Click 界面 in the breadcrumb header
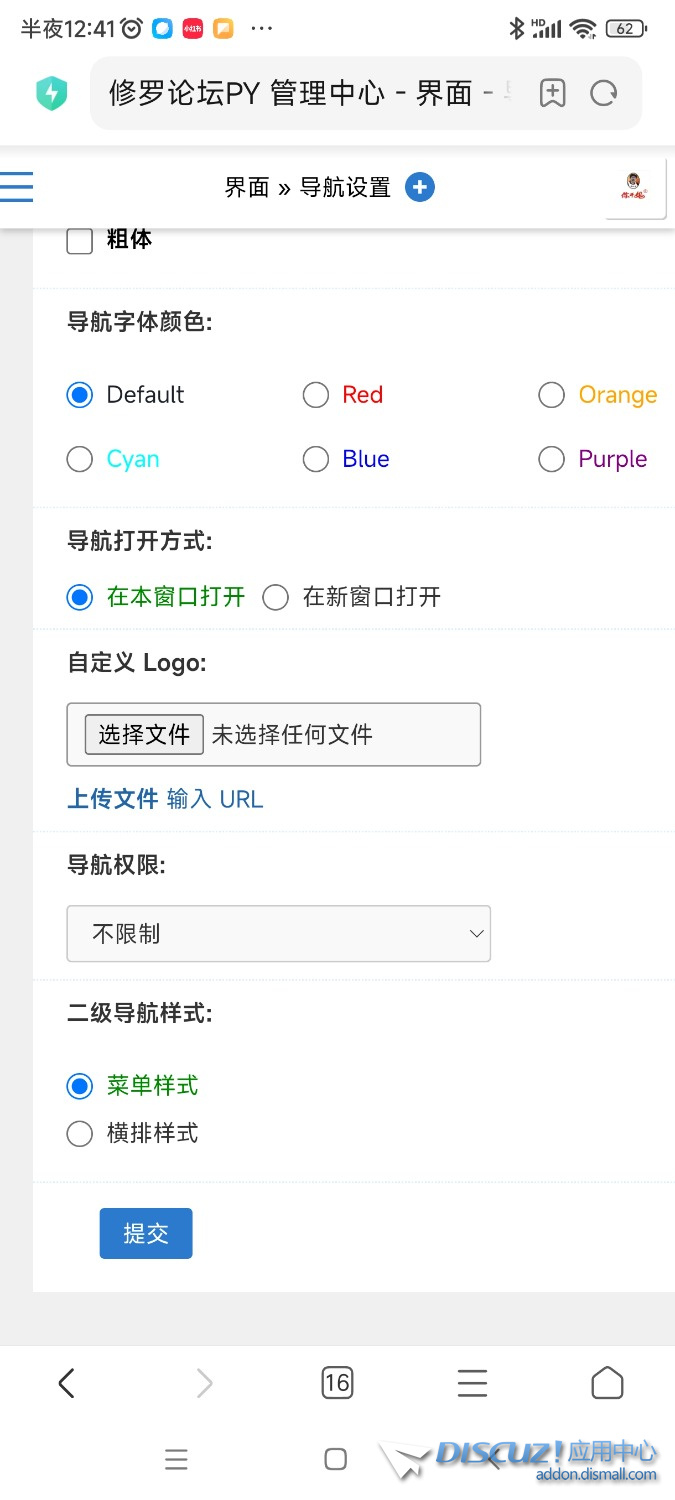 coord(247,187)
